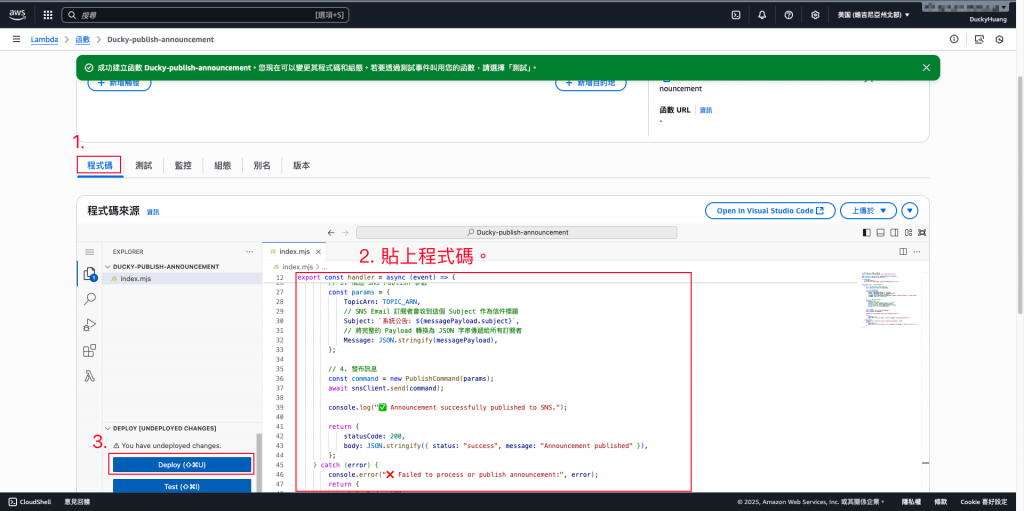Image resolution: width=1024 pixels, height=511 pixels.
Task: Click the Test button
Action: click(x=182, y=486)
